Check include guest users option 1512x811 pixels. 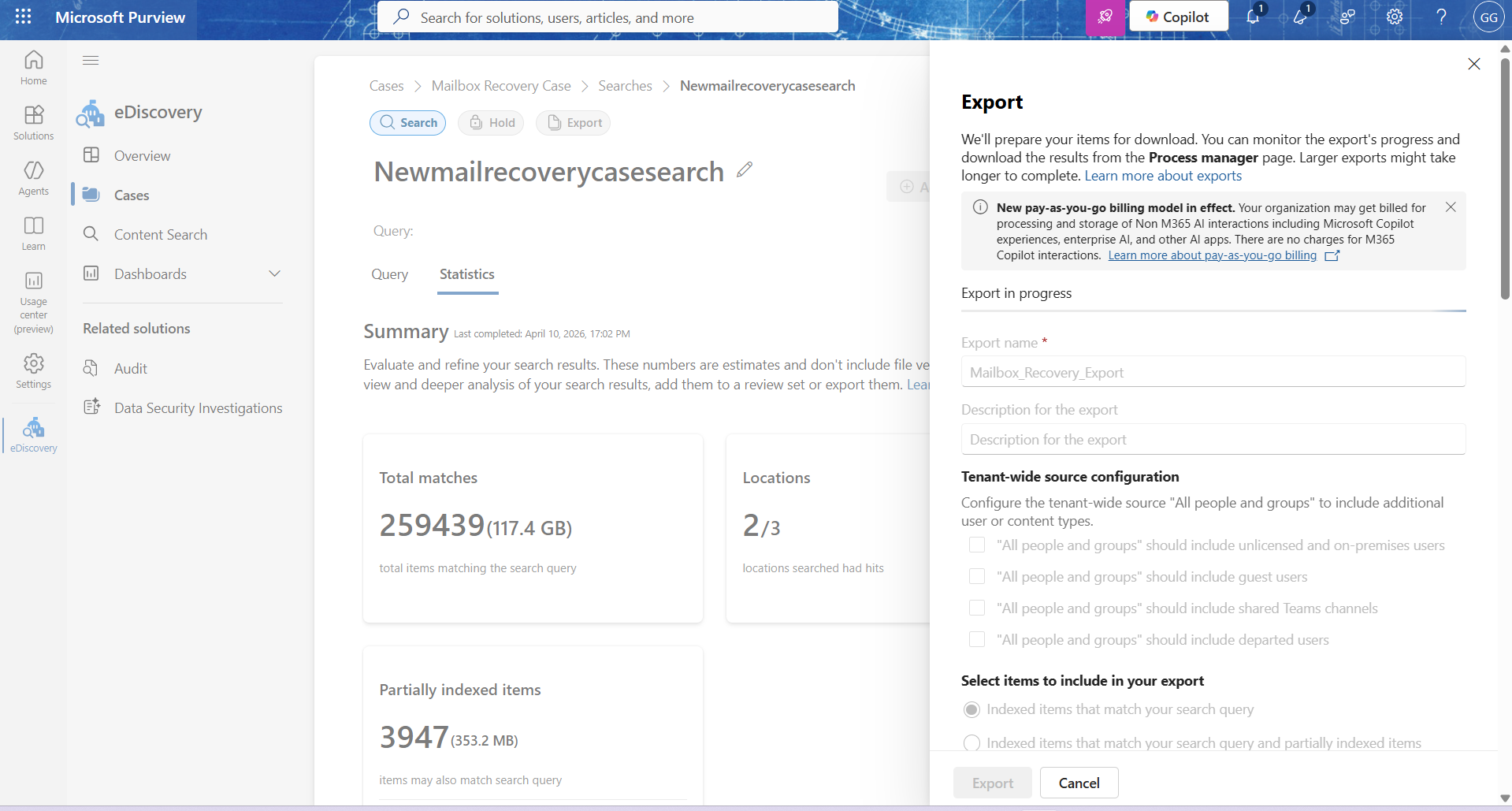click(977, 576)
